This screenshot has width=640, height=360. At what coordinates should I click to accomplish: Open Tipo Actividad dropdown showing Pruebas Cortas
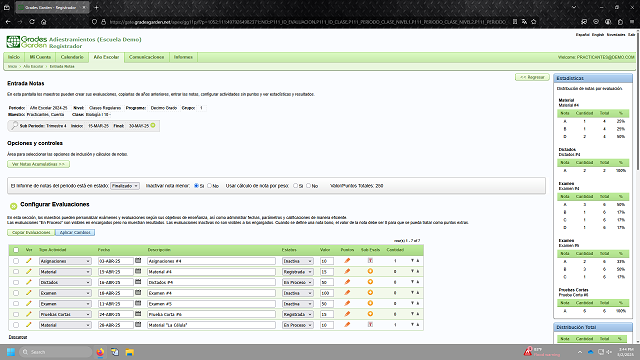click(65, 314)
